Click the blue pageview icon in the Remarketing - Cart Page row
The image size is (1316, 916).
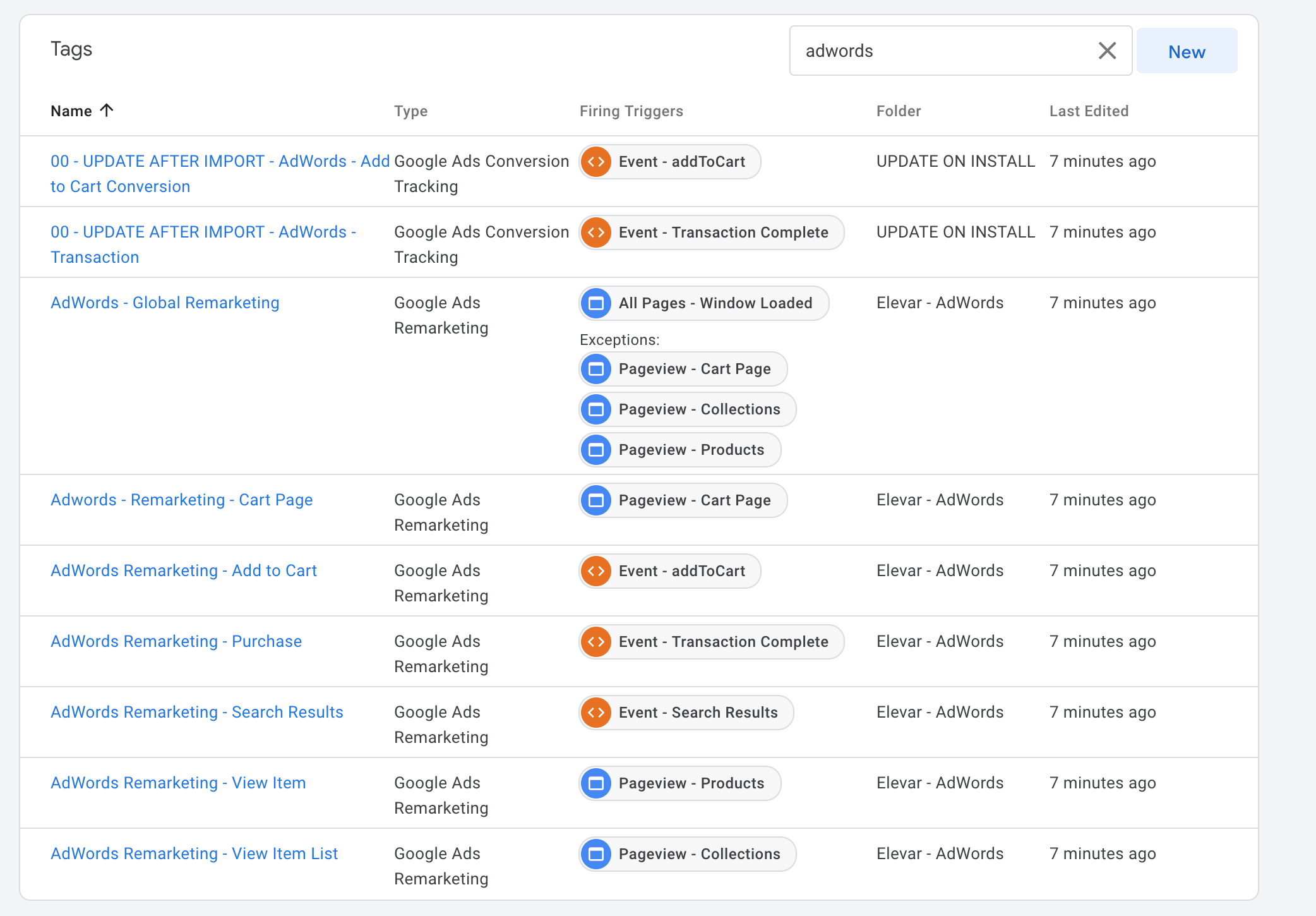point(596,500)
